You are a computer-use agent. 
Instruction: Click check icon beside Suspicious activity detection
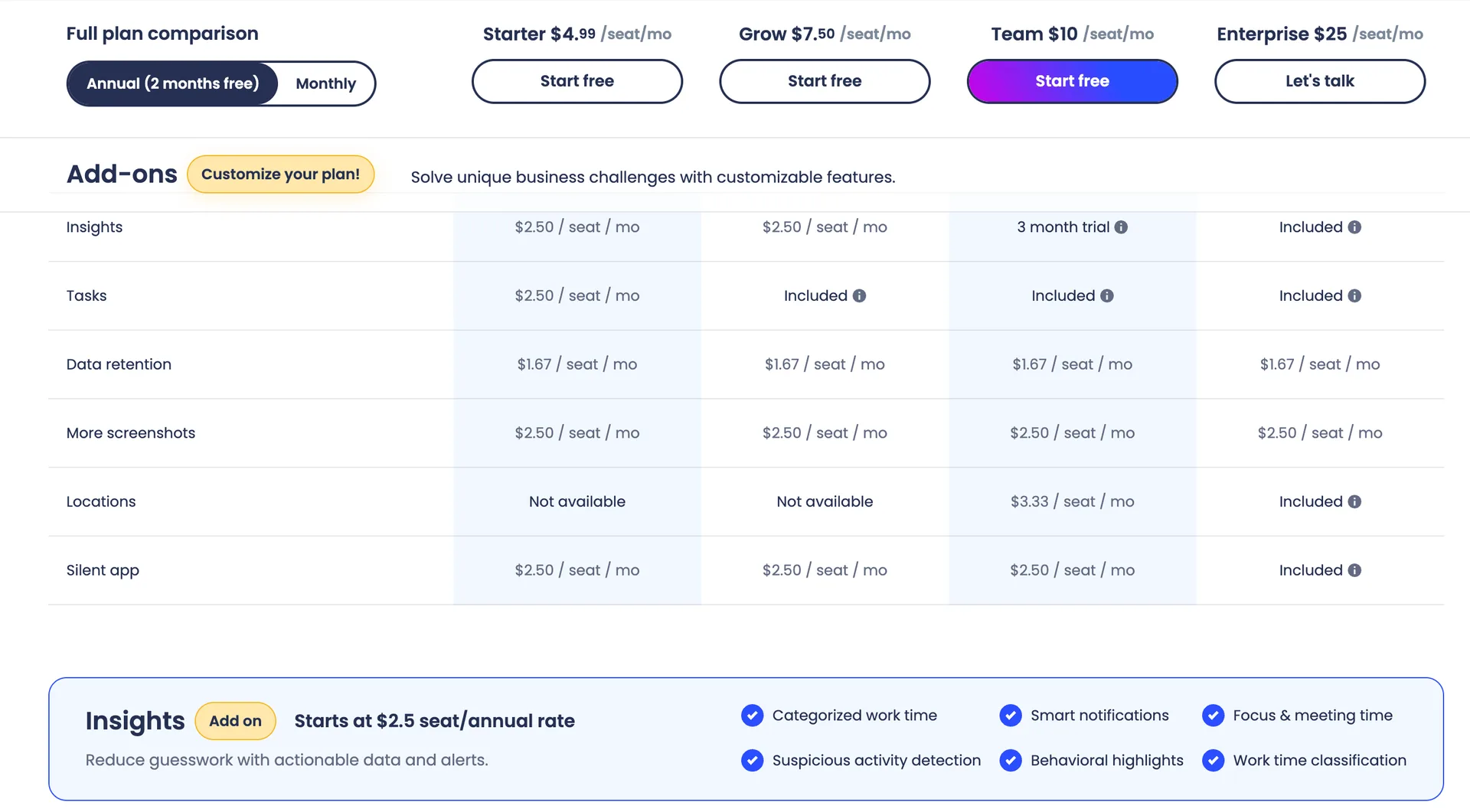(x=753, y=761)
